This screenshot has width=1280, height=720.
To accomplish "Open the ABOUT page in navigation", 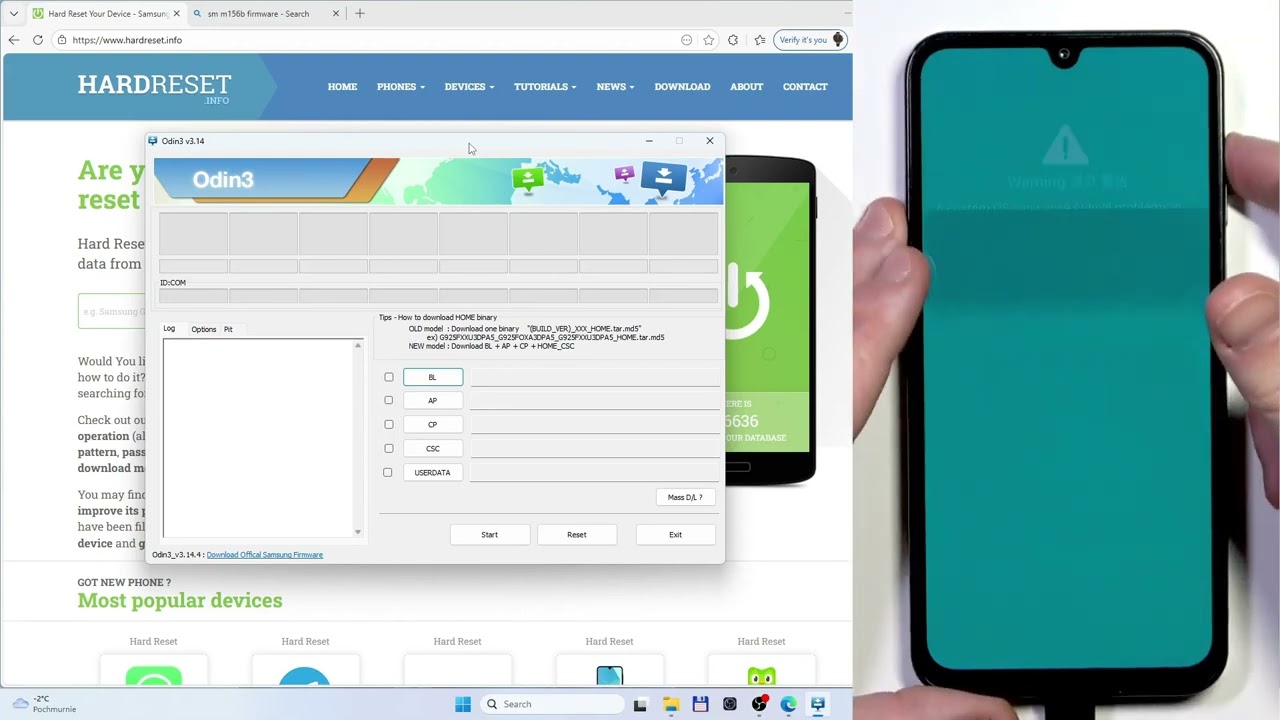I will (746, 87).
